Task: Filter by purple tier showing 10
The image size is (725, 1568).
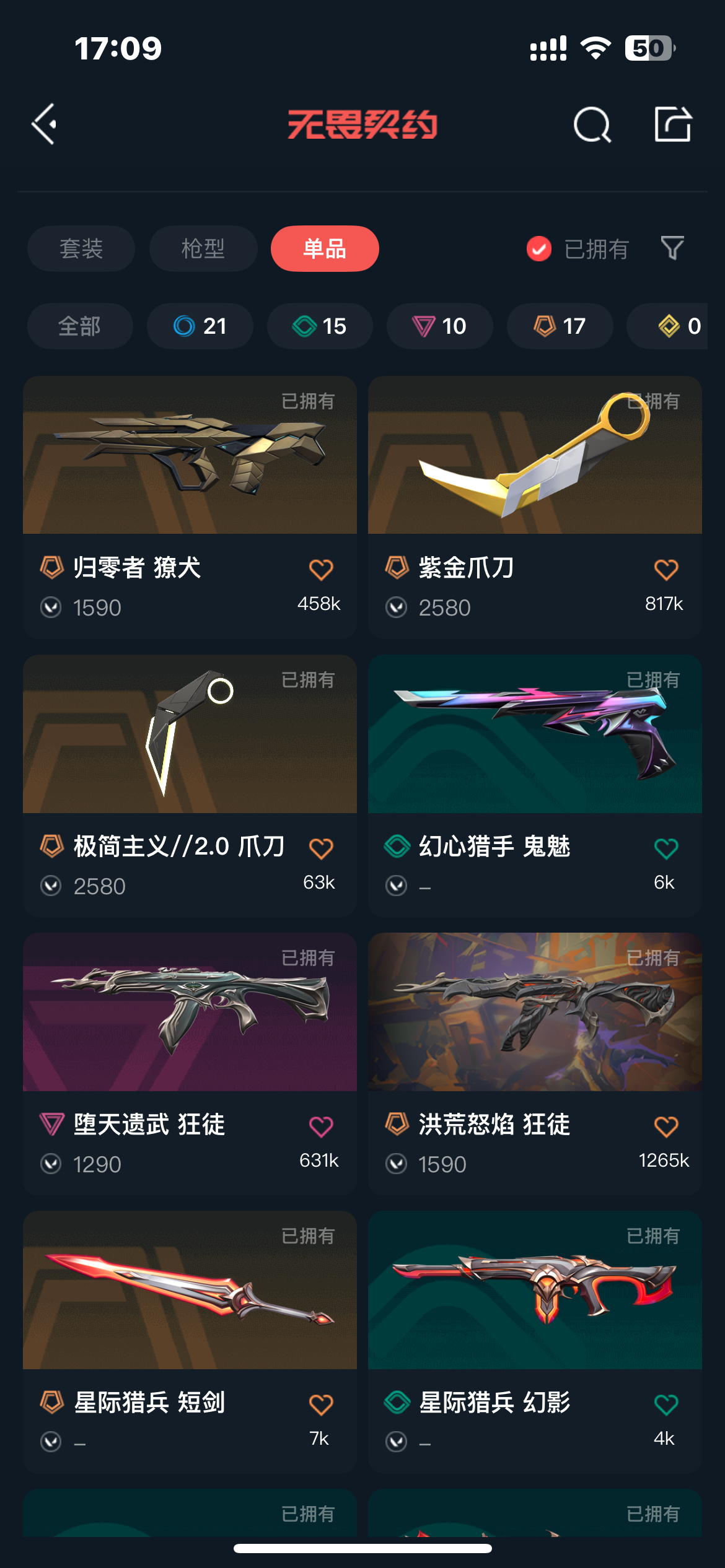Action: tap(440, 326)
